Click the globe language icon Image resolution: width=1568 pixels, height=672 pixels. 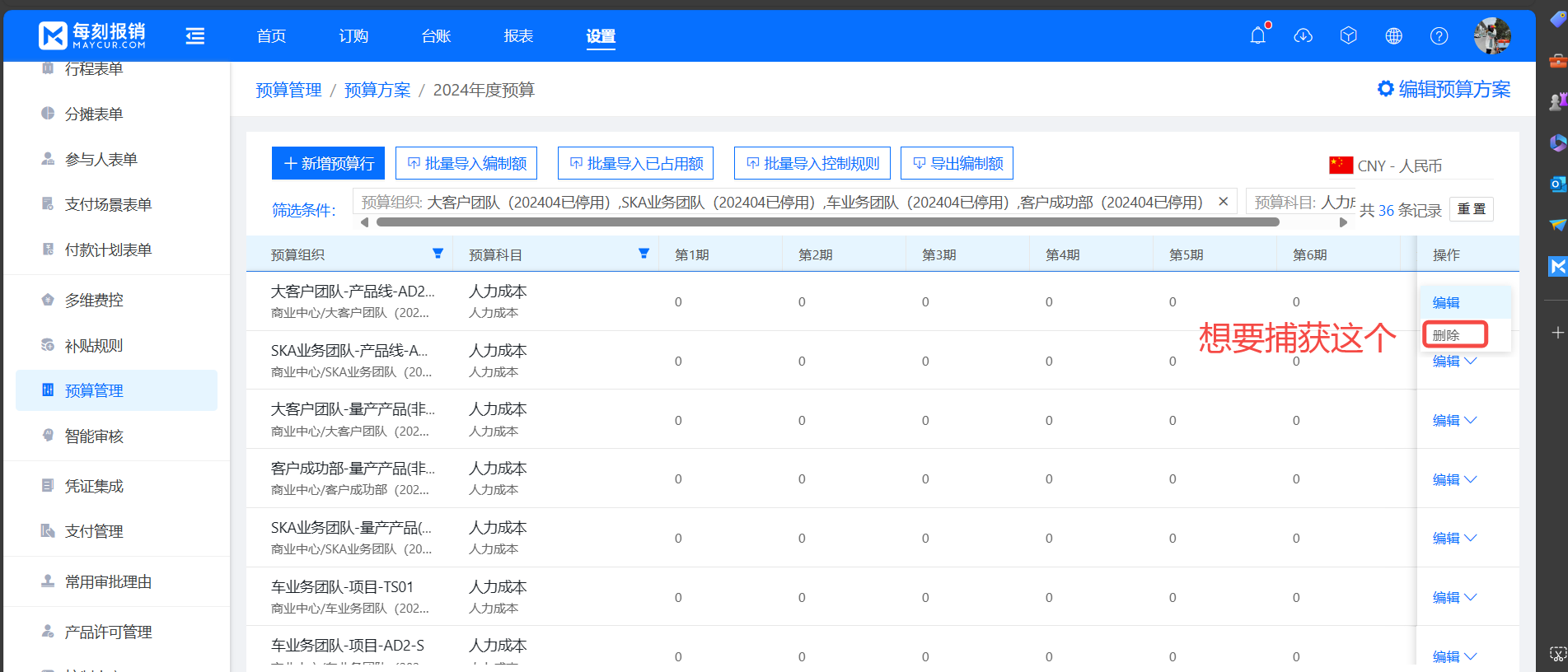[1393, 35]
